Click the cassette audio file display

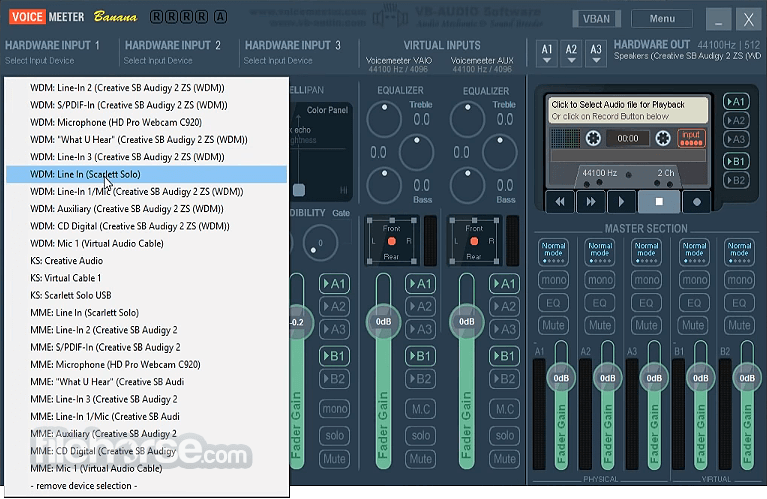pyautogui.click(x=628, y=110)
